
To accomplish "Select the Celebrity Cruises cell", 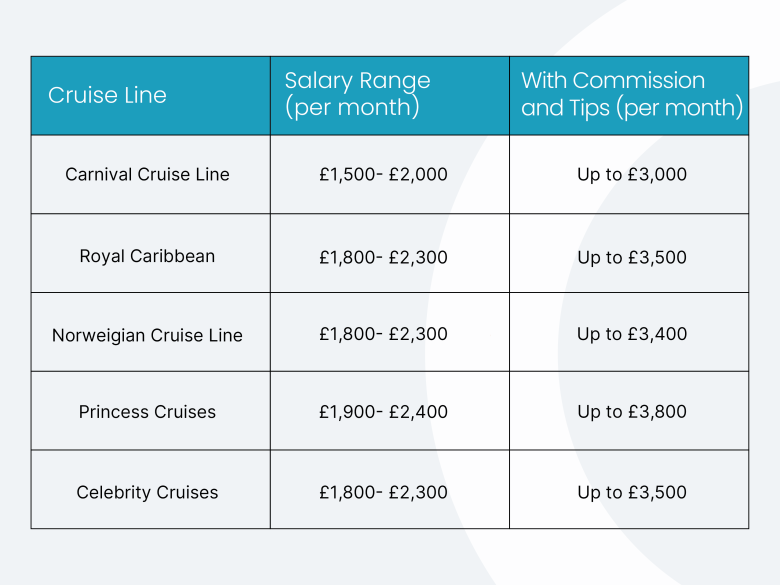I will [151, 489].
